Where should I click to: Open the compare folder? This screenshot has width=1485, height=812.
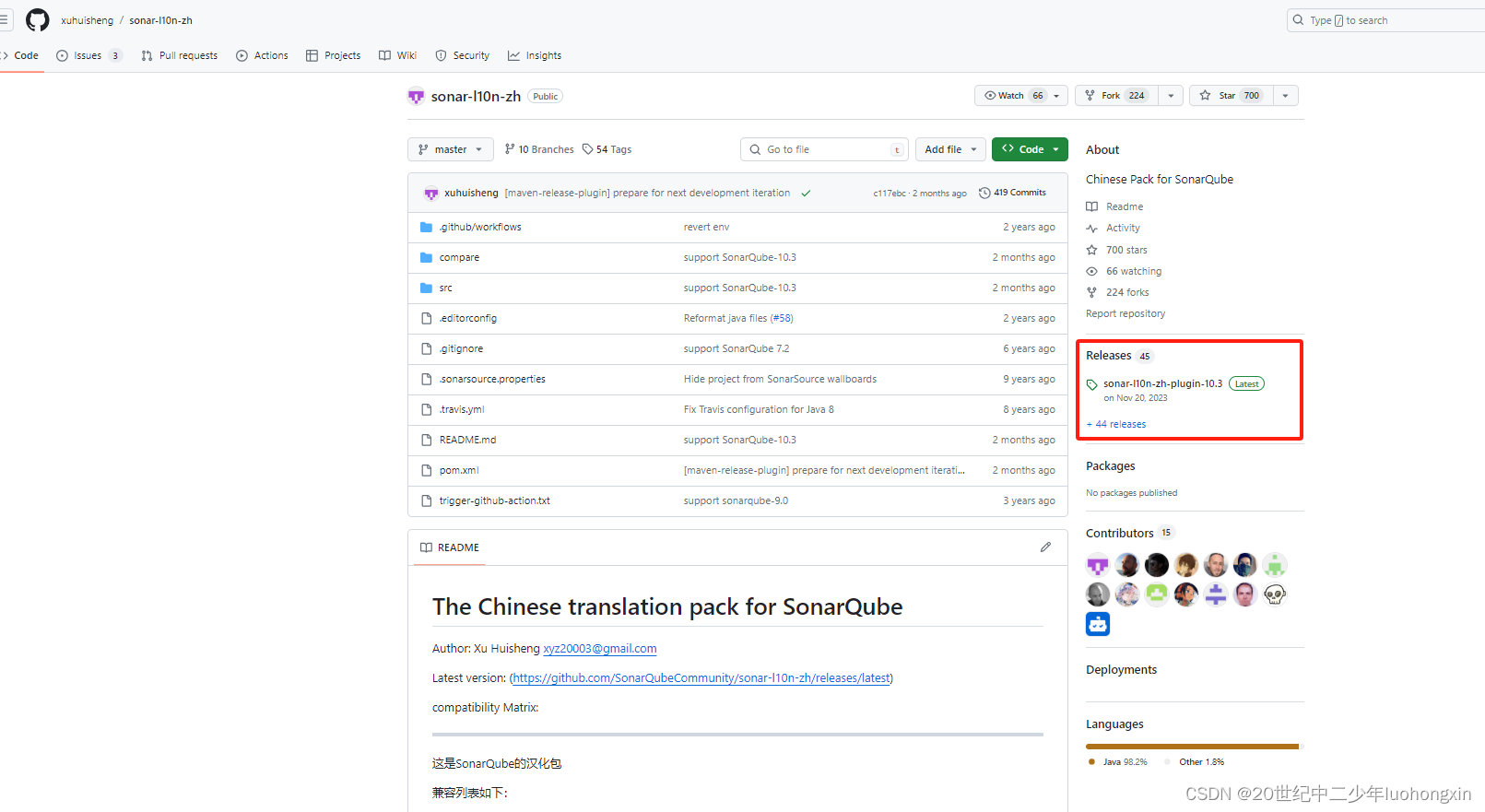click(459, 257)
